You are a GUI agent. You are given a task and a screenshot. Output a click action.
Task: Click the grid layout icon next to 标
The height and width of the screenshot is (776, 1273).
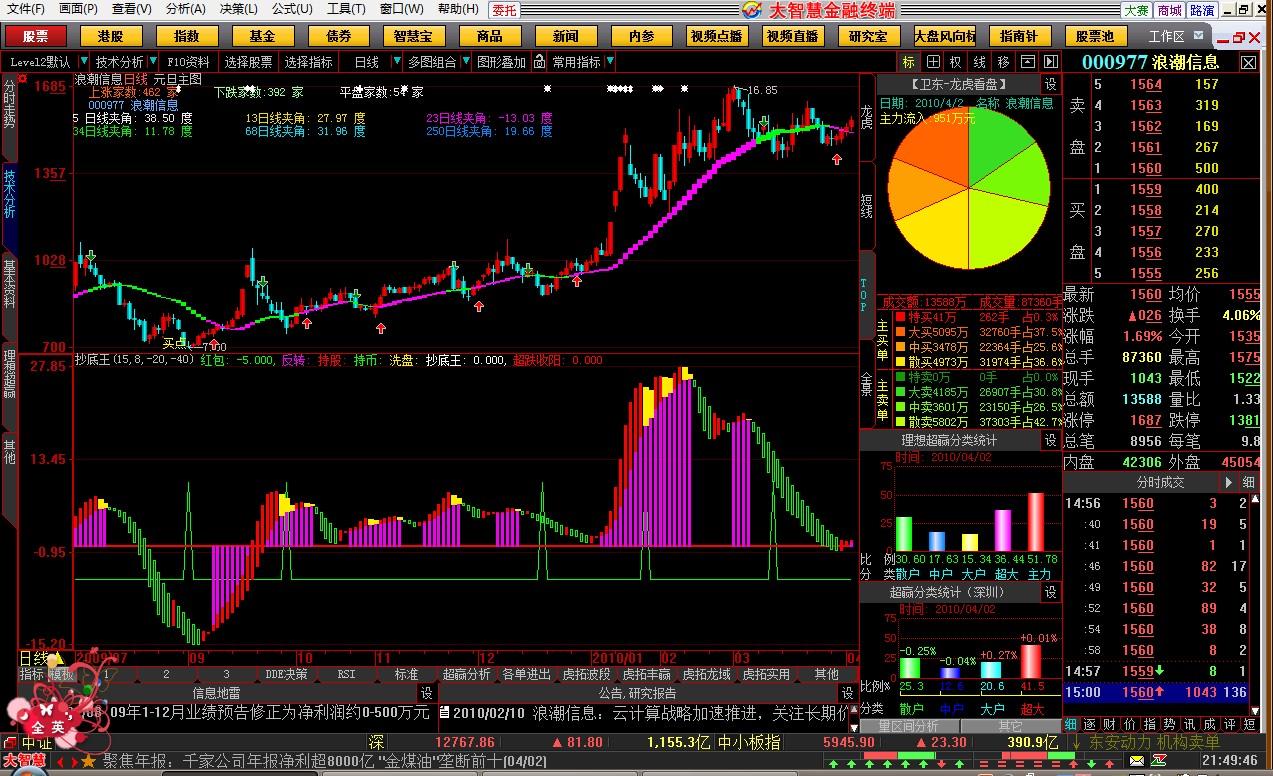pos(932,62)
